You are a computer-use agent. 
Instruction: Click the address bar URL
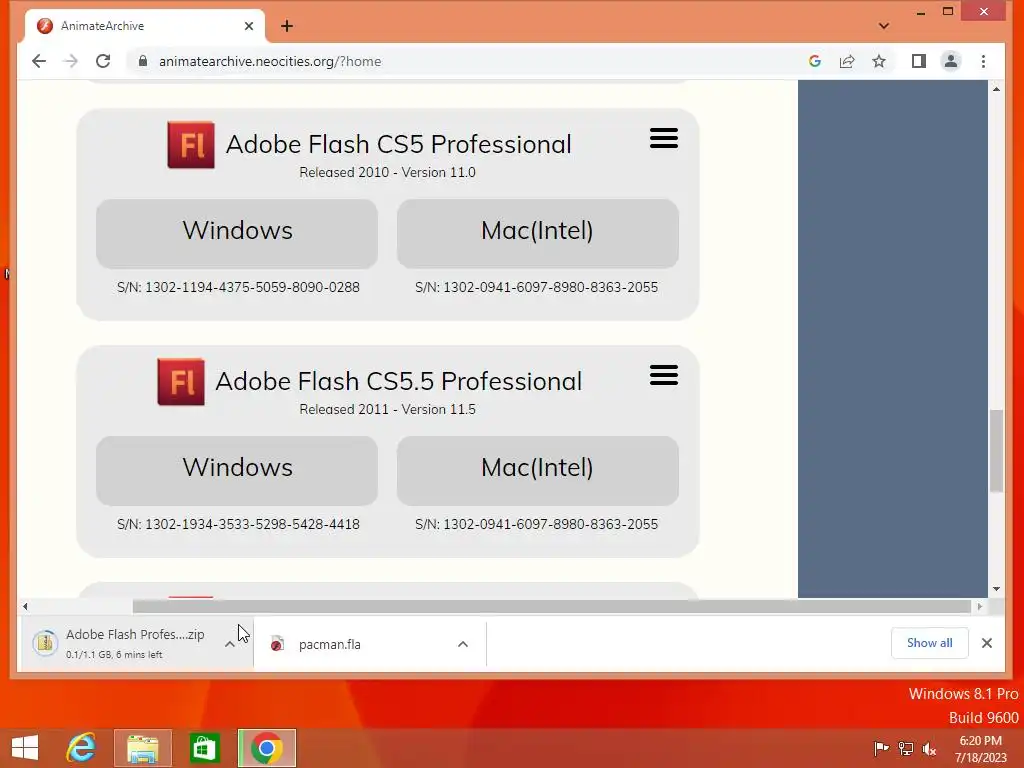[x=270, y=61]
